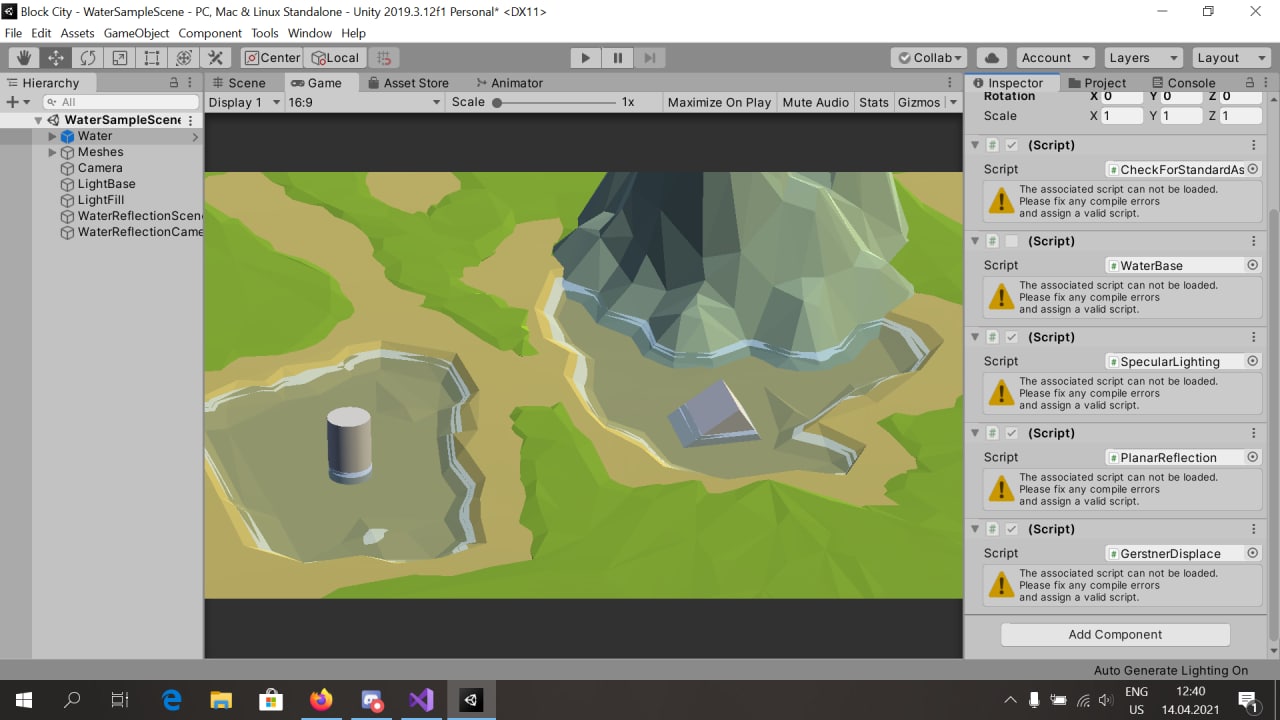Screen dimensions: 1280x720
Task: Open the cloud services icon
Action: [991, 58]
